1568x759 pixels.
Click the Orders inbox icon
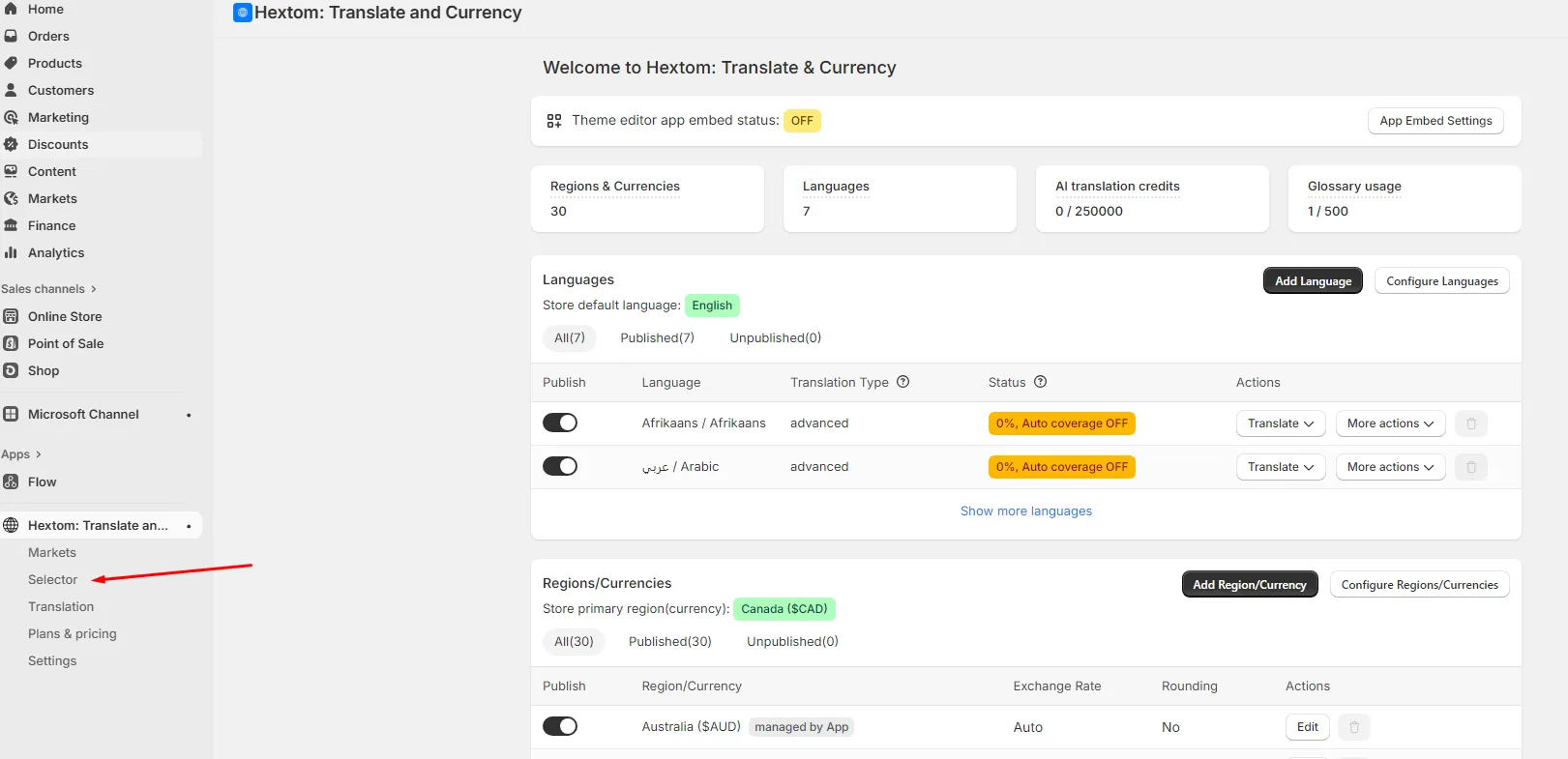coord(11,36)
